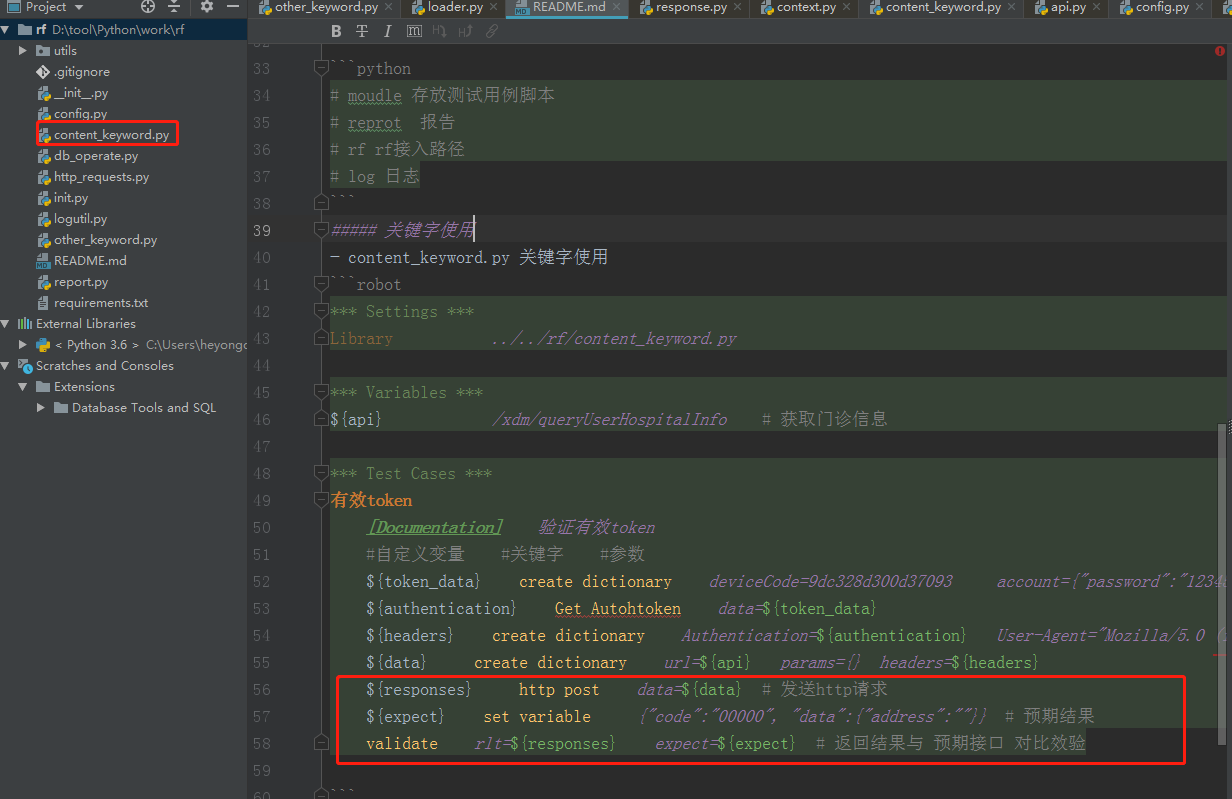1232x799 pixels.
Task: Hide the Project panel with minimize icon
Action: click(233, 7)
